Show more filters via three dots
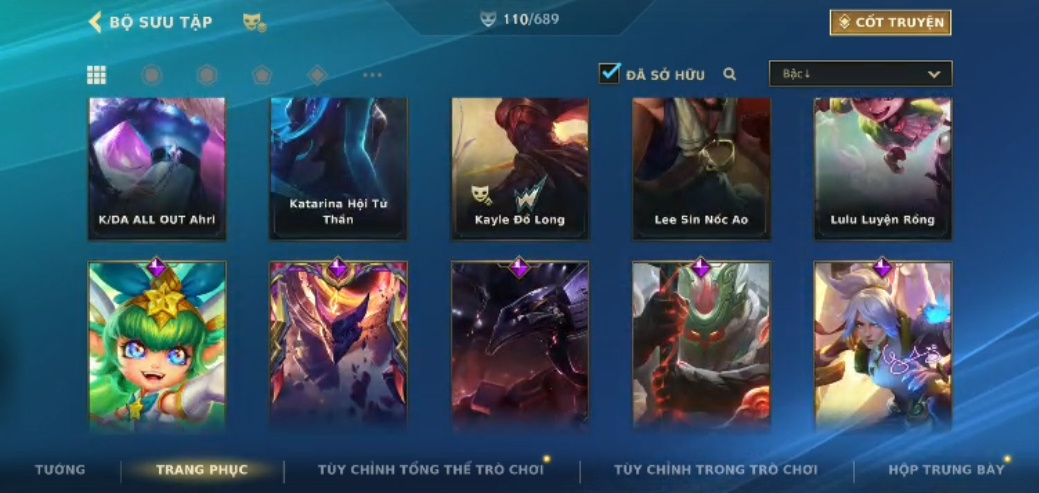1039x493 pixels. tap(372, 75)
